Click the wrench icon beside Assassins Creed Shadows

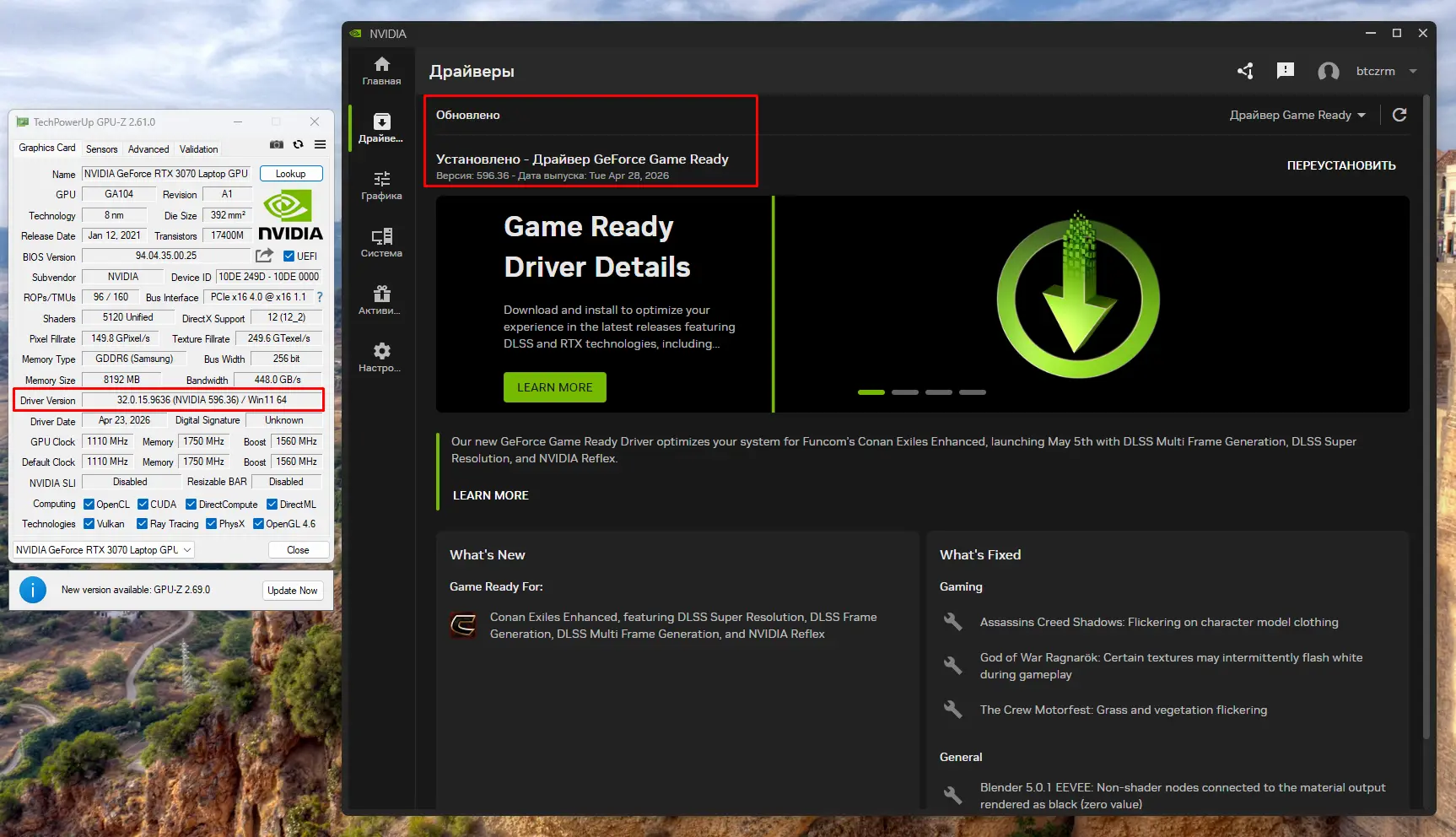point(953,622)
